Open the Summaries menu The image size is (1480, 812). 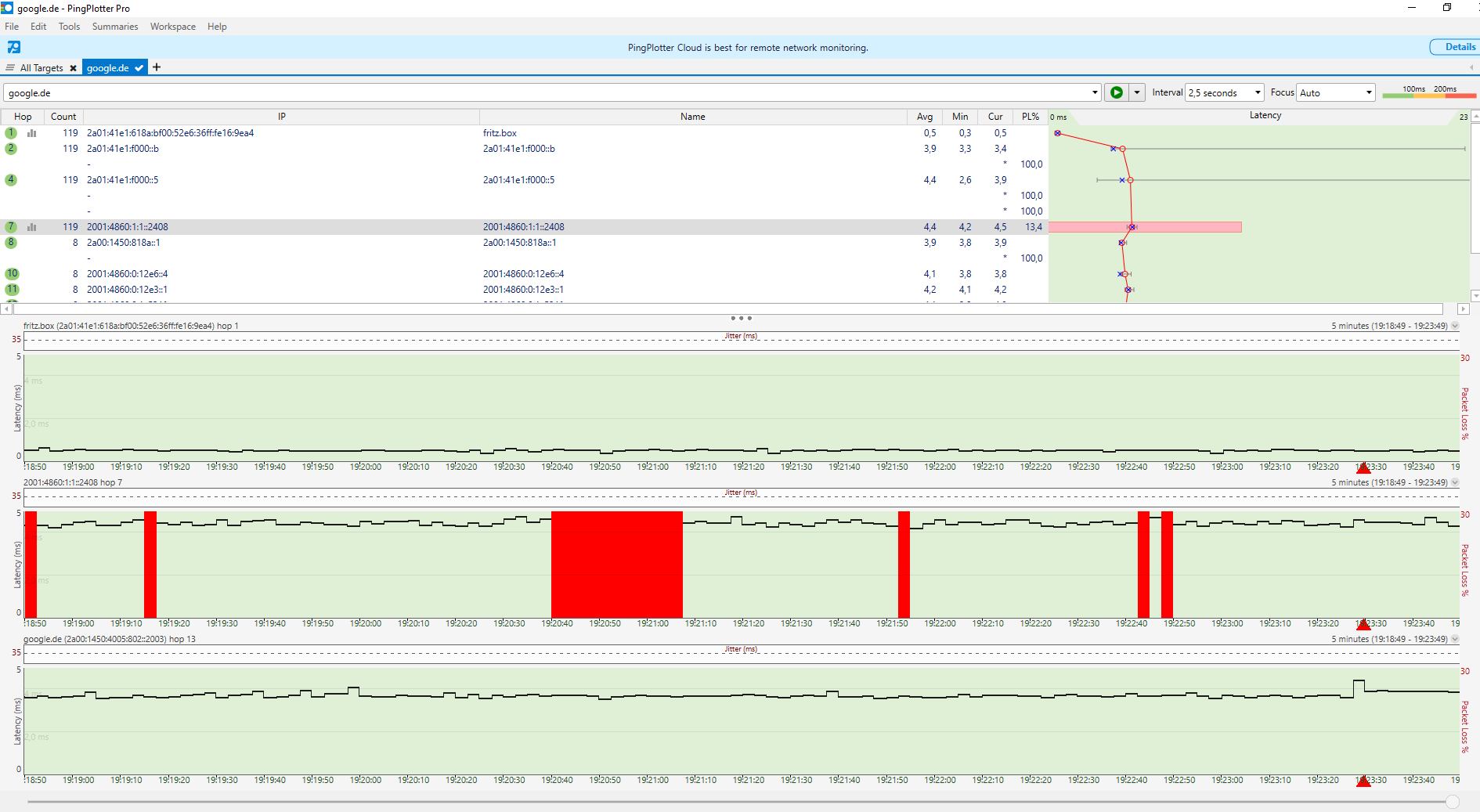pyautogui.click(x=115, y=27)
